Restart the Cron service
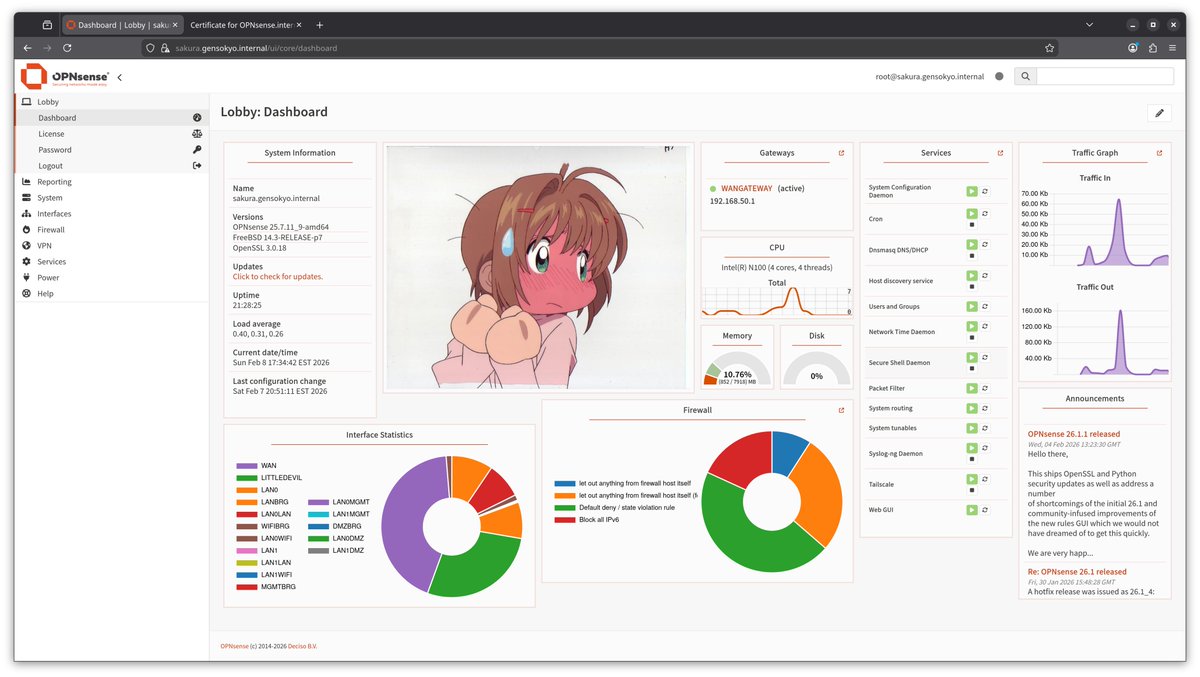Viewport: 1200px width, 677px height. click(985, 214)
